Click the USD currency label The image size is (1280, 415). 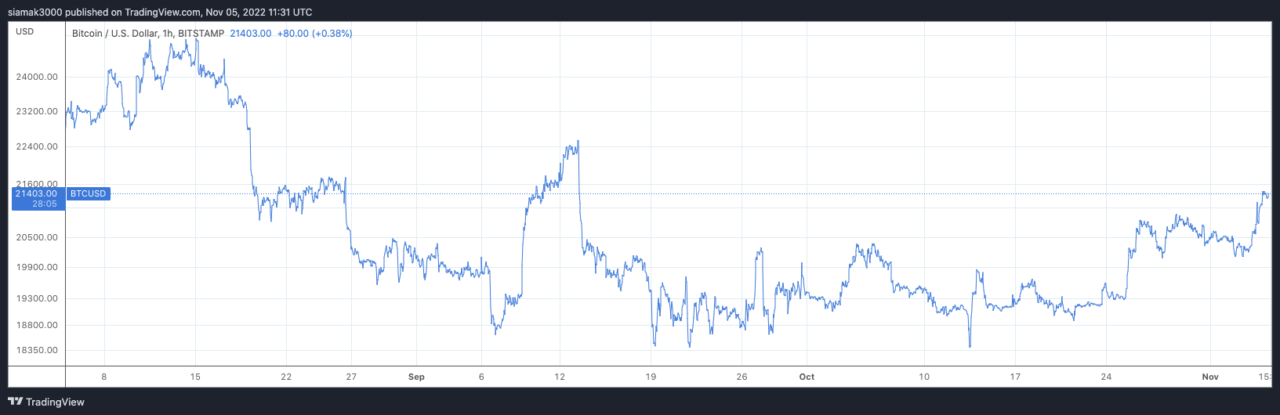[x=23, y=32]
